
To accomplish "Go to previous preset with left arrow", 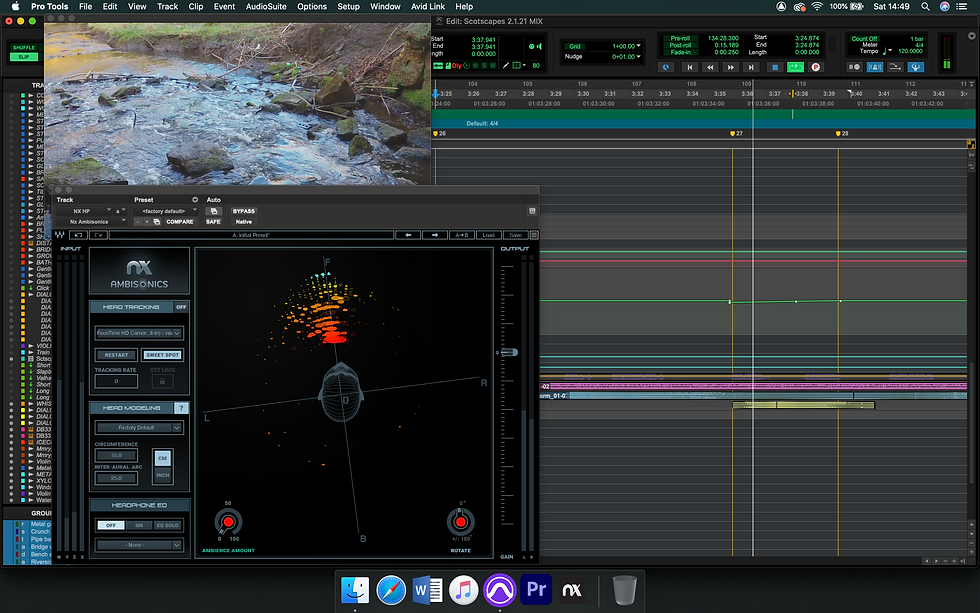I will pos(408,235).
